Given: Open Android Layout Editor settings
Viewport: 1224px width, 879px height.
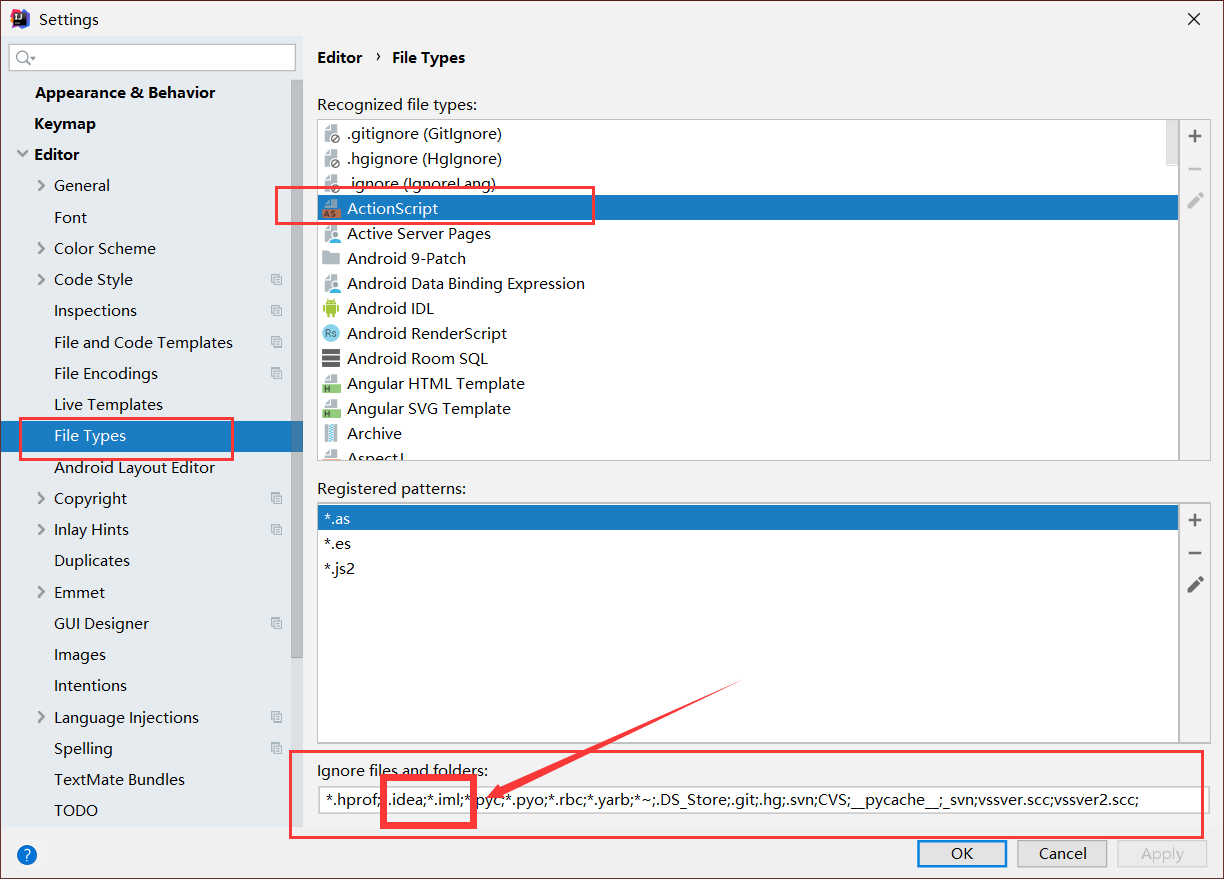Looking at the screenshot, I should 134,468.
